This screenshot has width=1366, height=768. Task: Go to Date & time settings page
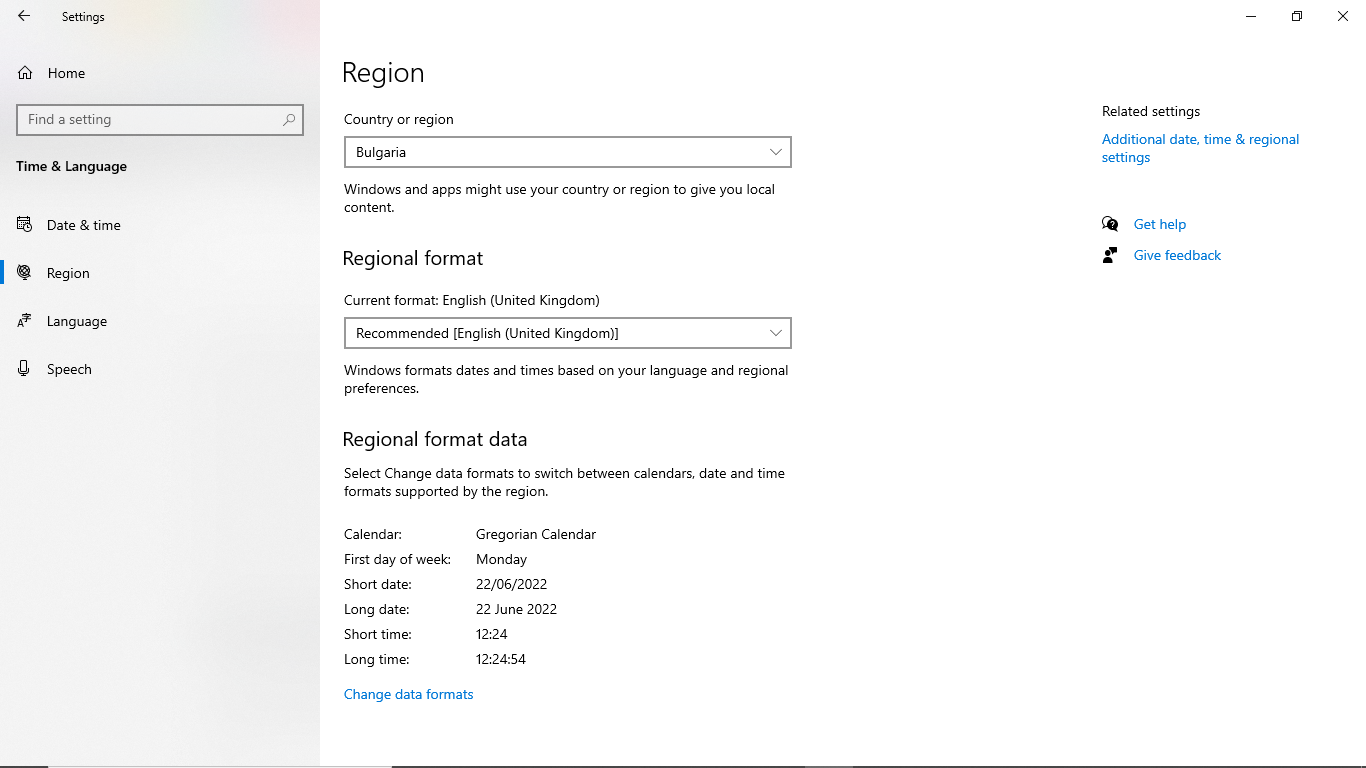pos(84,225)
